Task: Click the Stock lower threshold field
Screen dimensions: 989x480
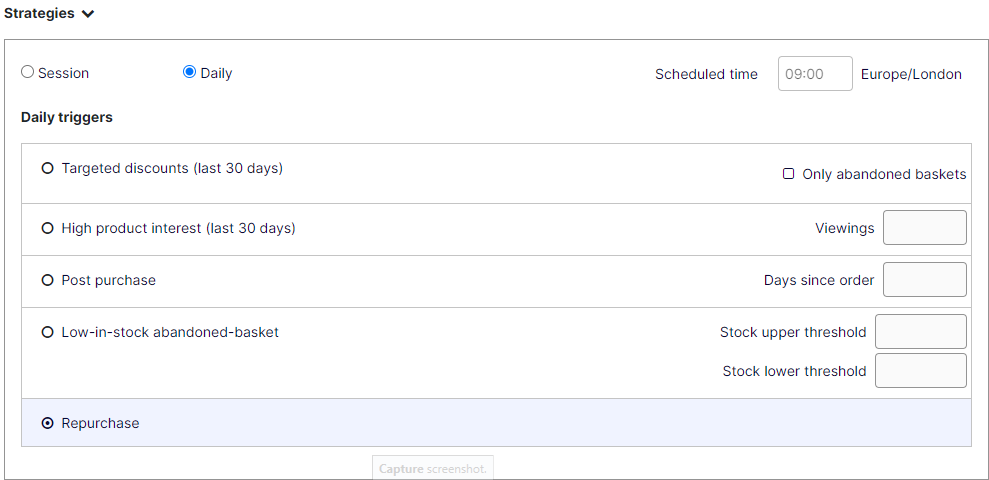Action: (x=920, y=370)
